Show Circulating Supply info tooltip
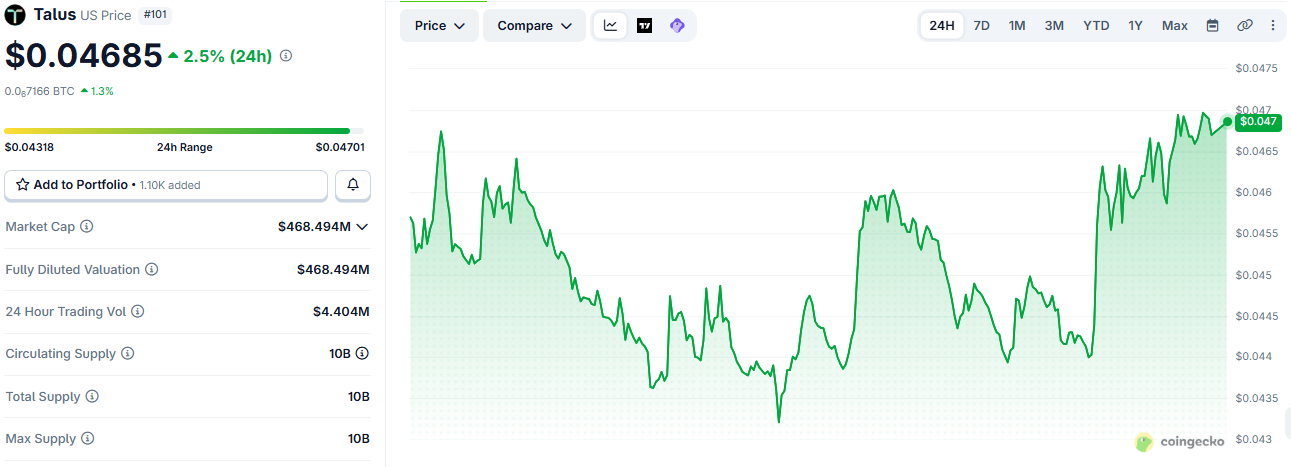Image resolution: width=1291 pixels, height=467 pixels. 127,354
